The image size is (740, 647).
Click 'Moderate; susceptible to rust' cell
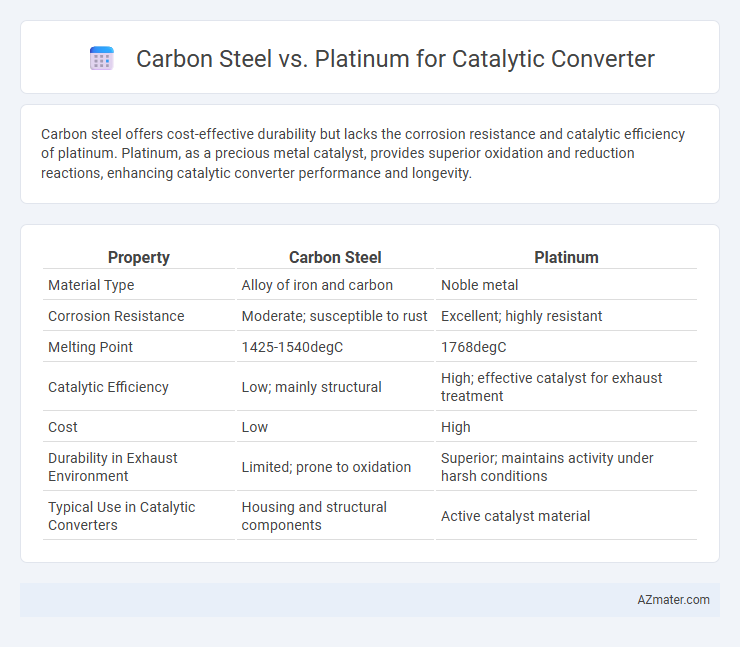[334, 316]
